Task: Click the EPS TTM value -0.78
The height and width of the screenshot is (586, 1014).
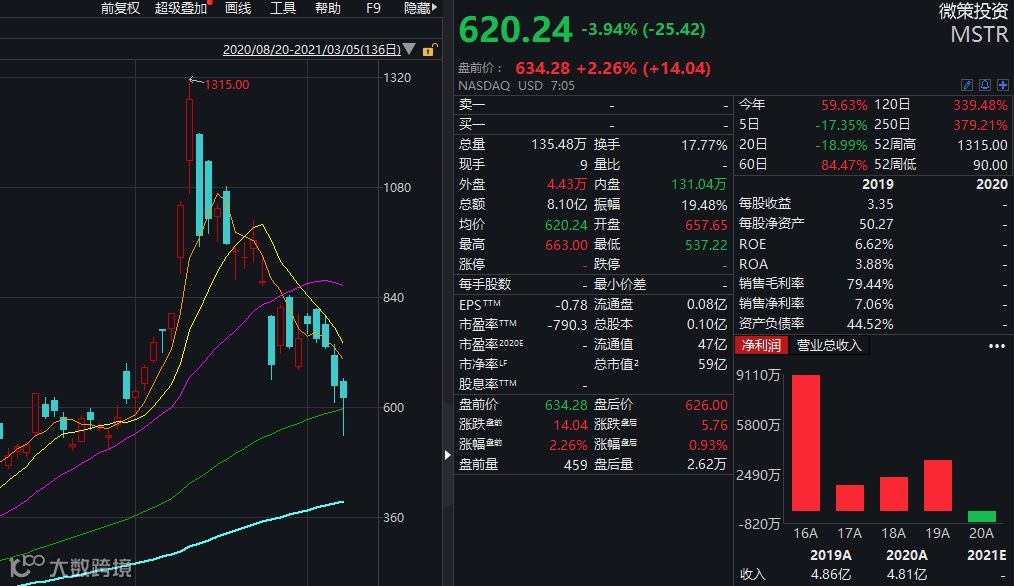Action: pos(571,305)
